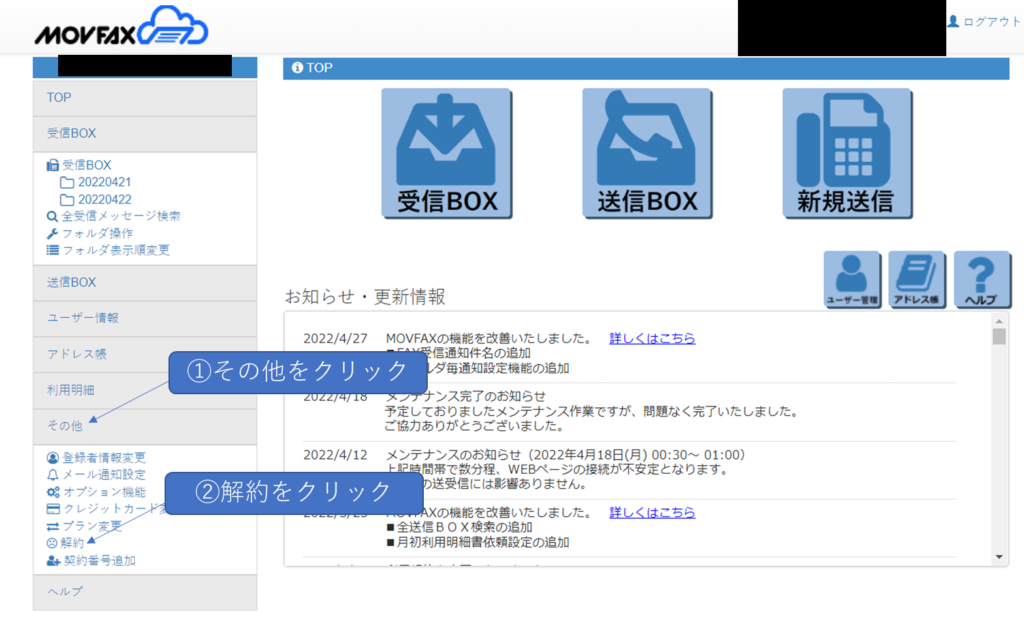Click the magnifier icon for 全受信メッセージ検索
Screen dimensions: 1024x622
(x=52, y=216)
